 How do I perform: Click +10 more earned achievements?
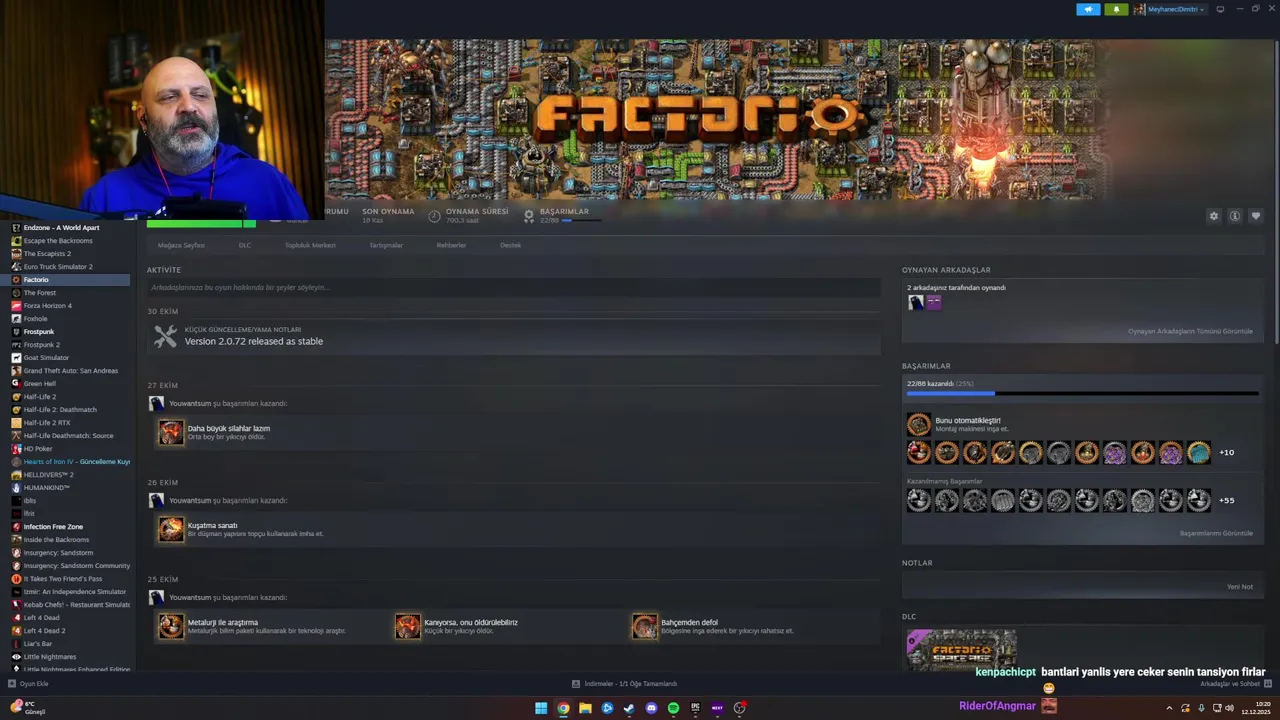pyautogui.click(x=1226, y=452)
